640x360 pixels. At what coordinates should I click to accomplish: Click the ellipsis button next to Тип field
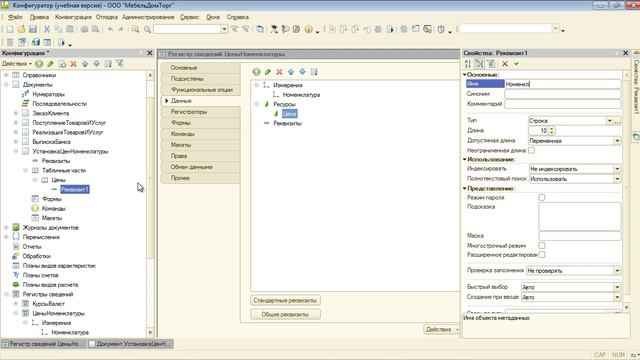click(617, 121)
